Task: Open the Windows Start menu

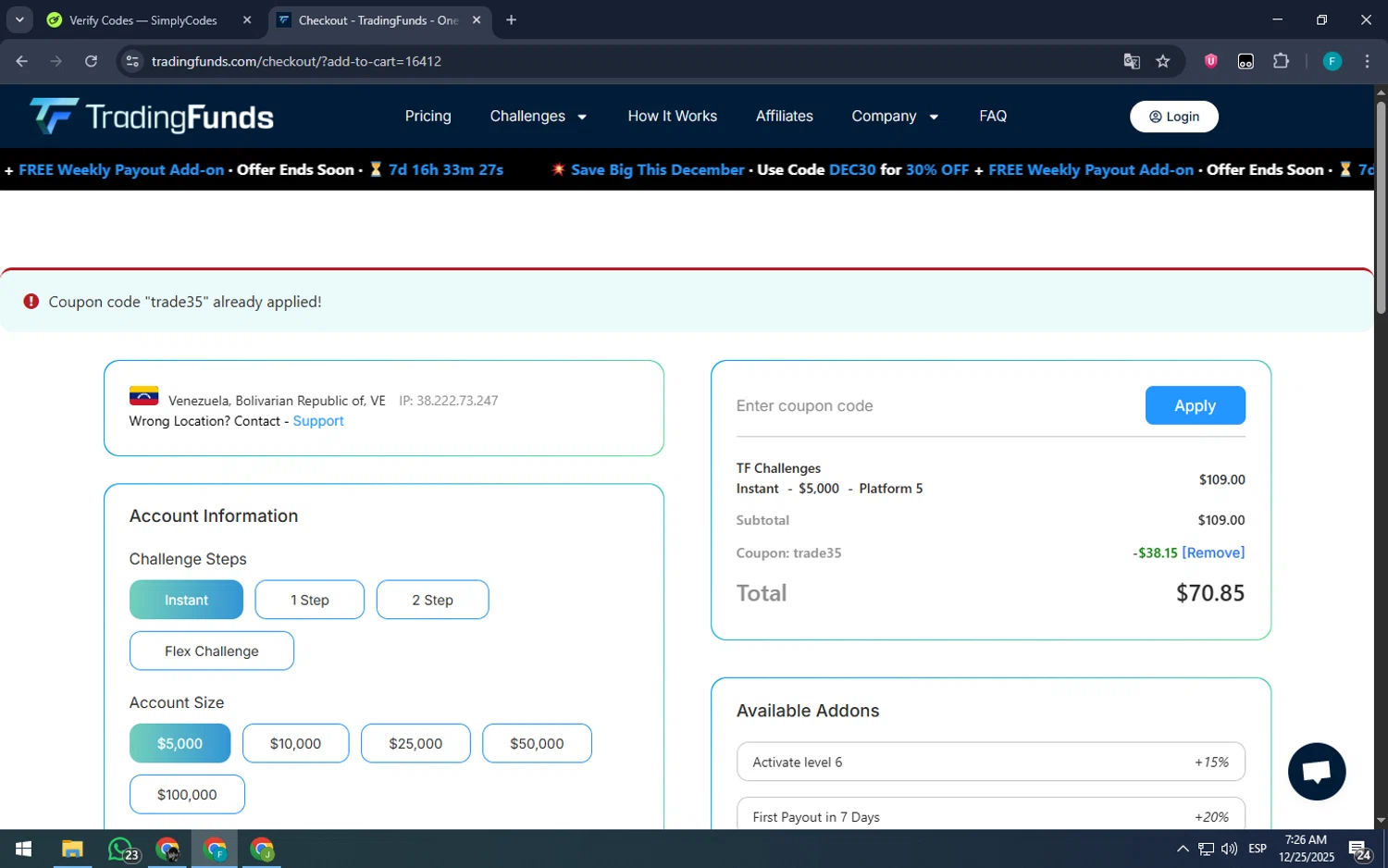Action: coord(24,849)
